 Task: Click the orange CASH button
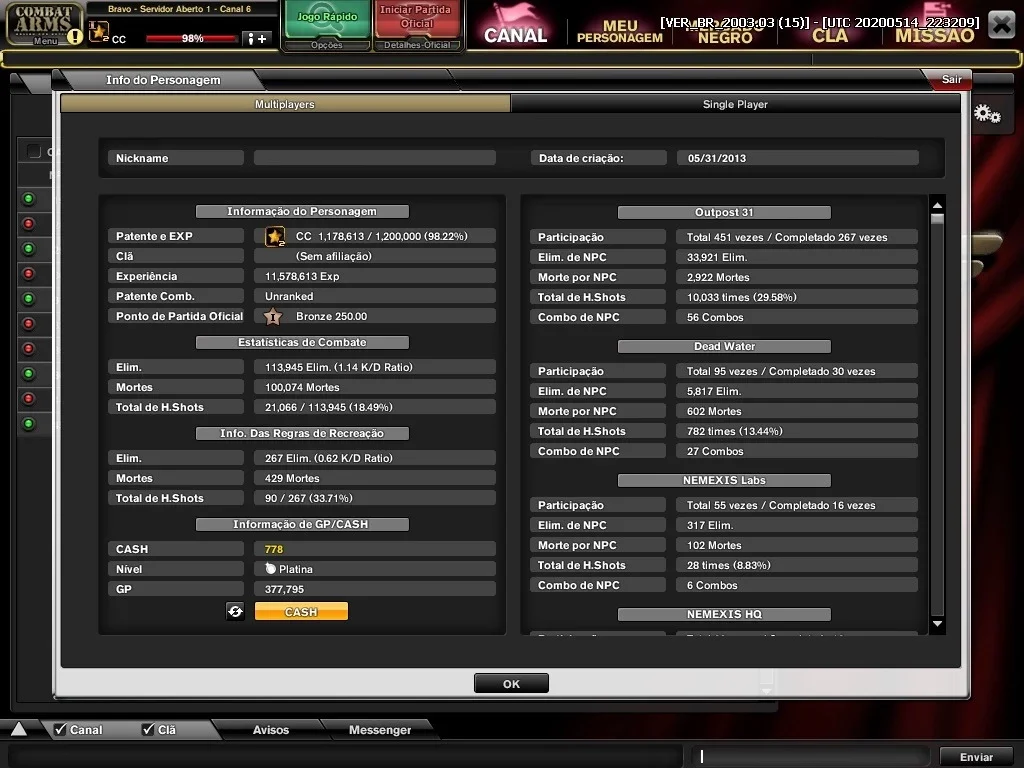tap(301, 611)
